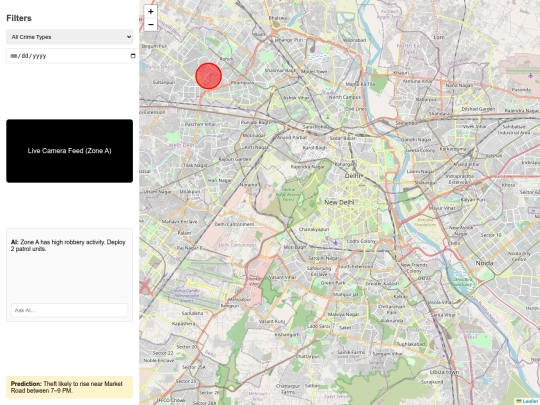Click the Ask AI text box

coord(70,310)
